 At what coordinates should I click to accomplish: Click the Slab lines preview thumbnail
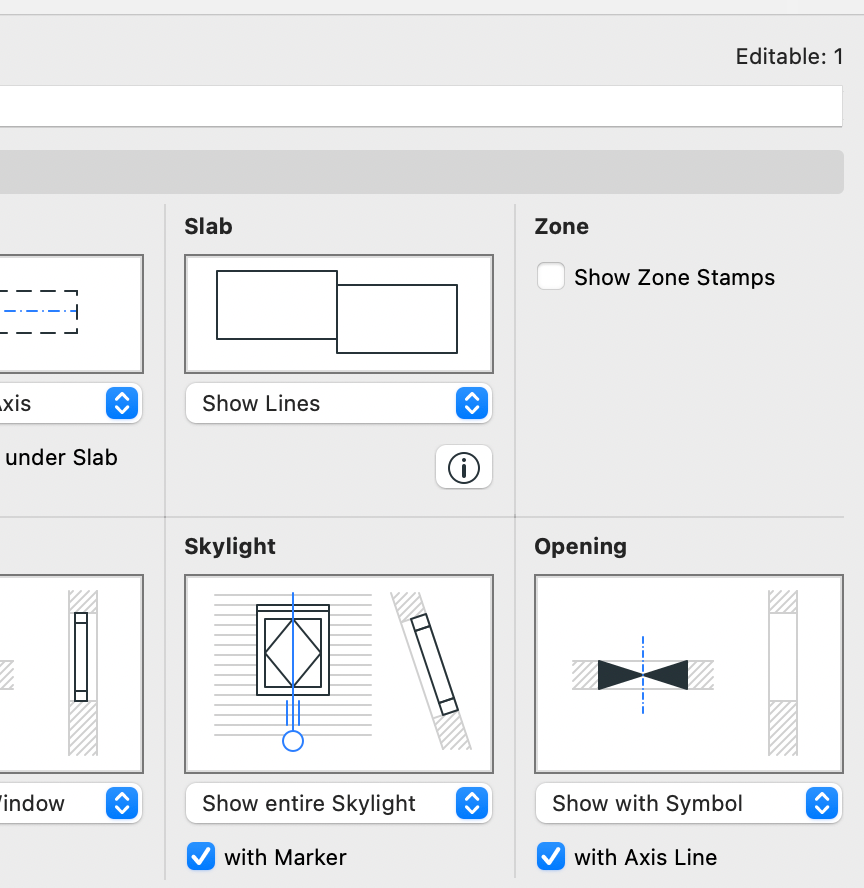tap(338, 313)
